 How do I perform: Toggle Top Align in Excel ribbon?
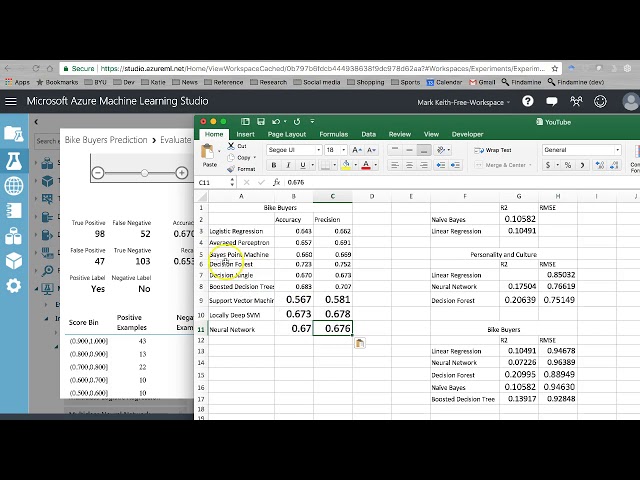(x=395, y=150)
